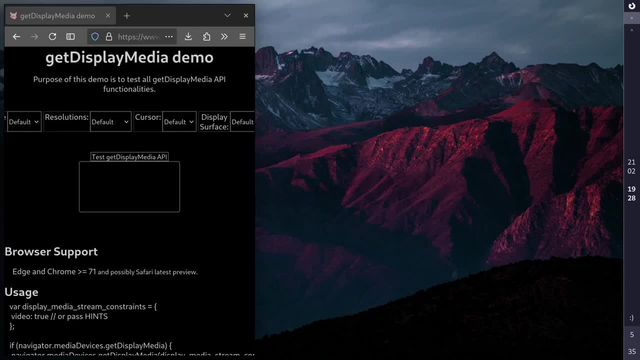The width and height of the screenshot is (640, 360).
Task: Reload the getDisplayMedia demo page
Action: tap(52, 37)
